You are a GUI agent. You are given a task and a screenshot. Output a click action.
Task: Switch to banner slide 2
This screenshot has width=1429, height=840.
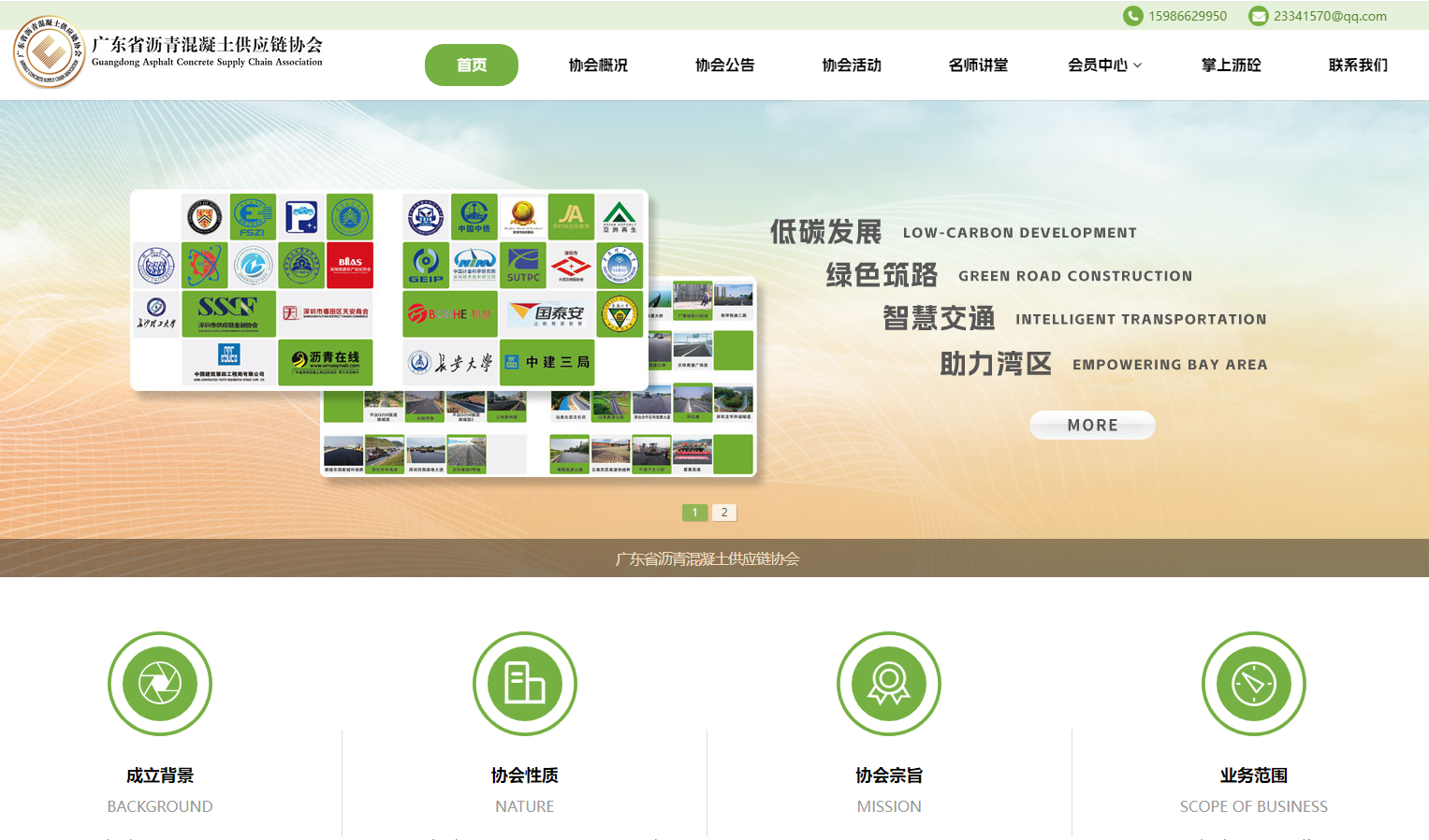[724, 513]
